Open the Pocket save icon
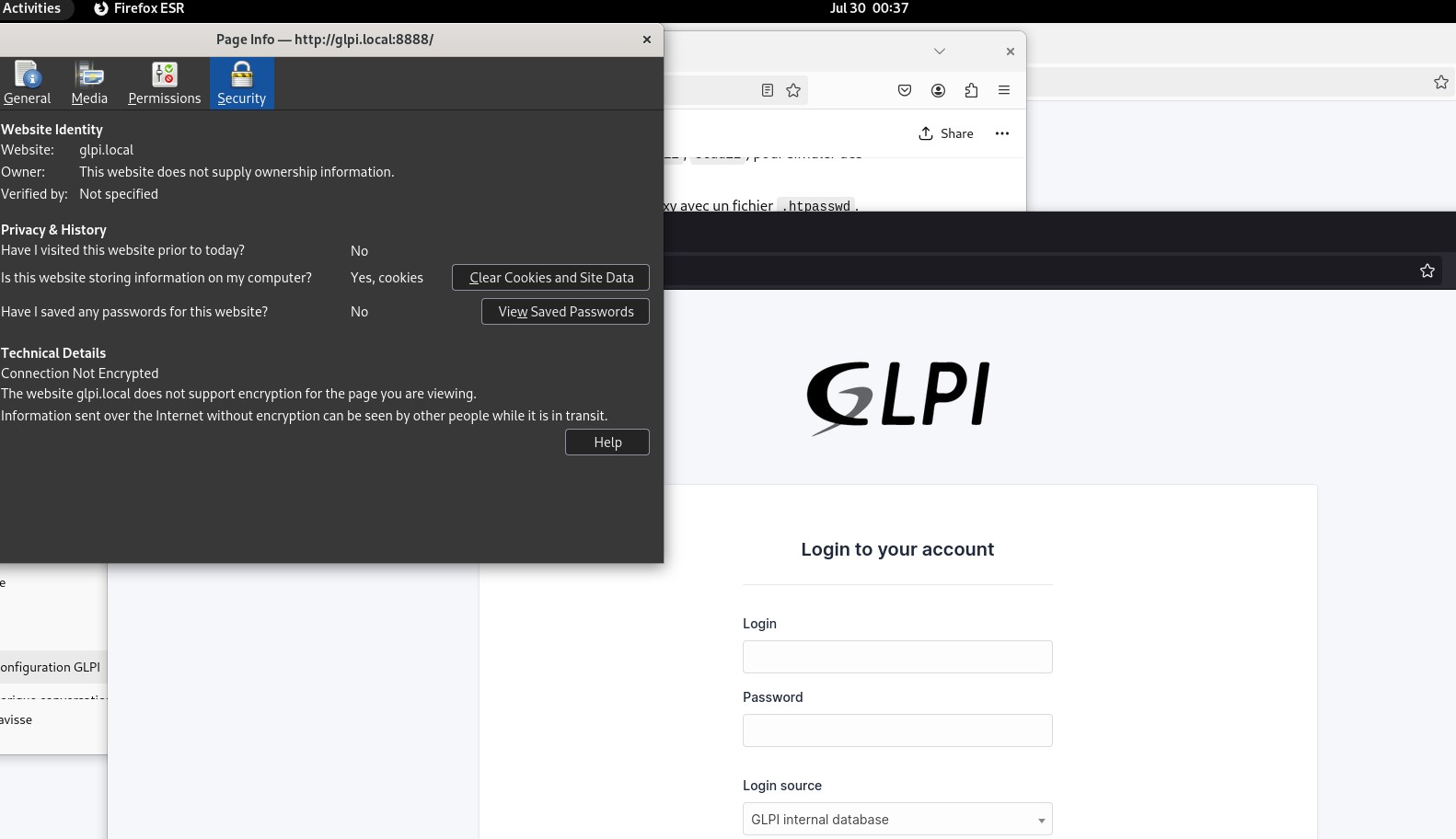This screenshot has height=839, width=1456. pyautogui.click(x=905, y=90)
